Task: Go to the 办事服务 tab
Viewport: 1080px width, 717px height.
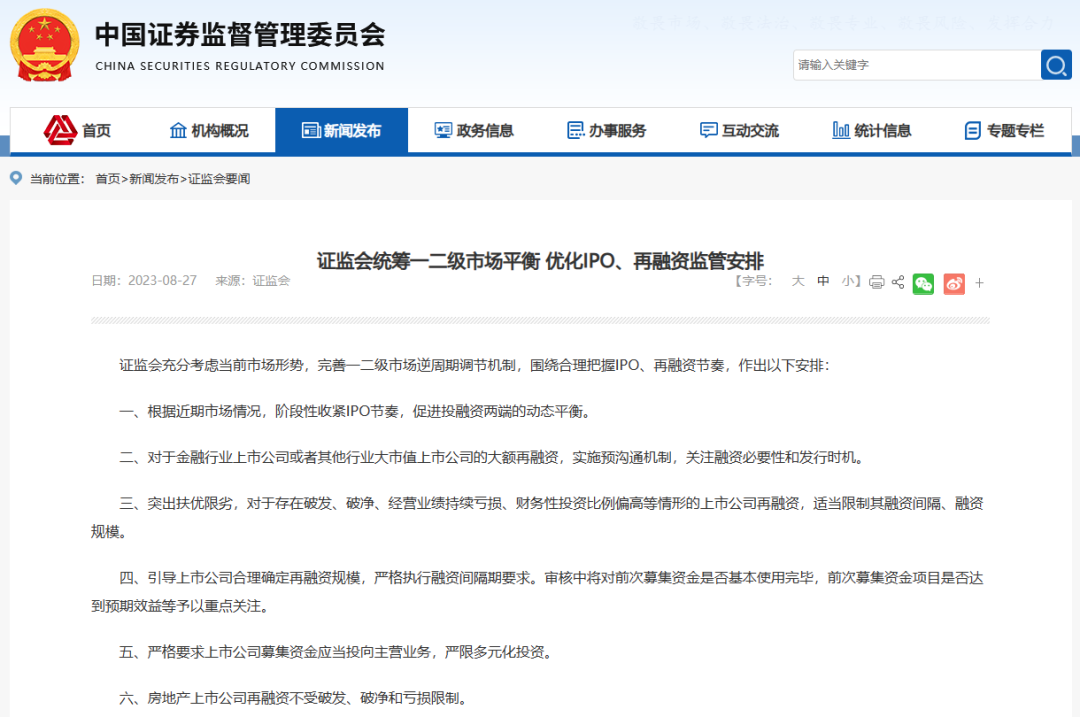Action: 607,130
